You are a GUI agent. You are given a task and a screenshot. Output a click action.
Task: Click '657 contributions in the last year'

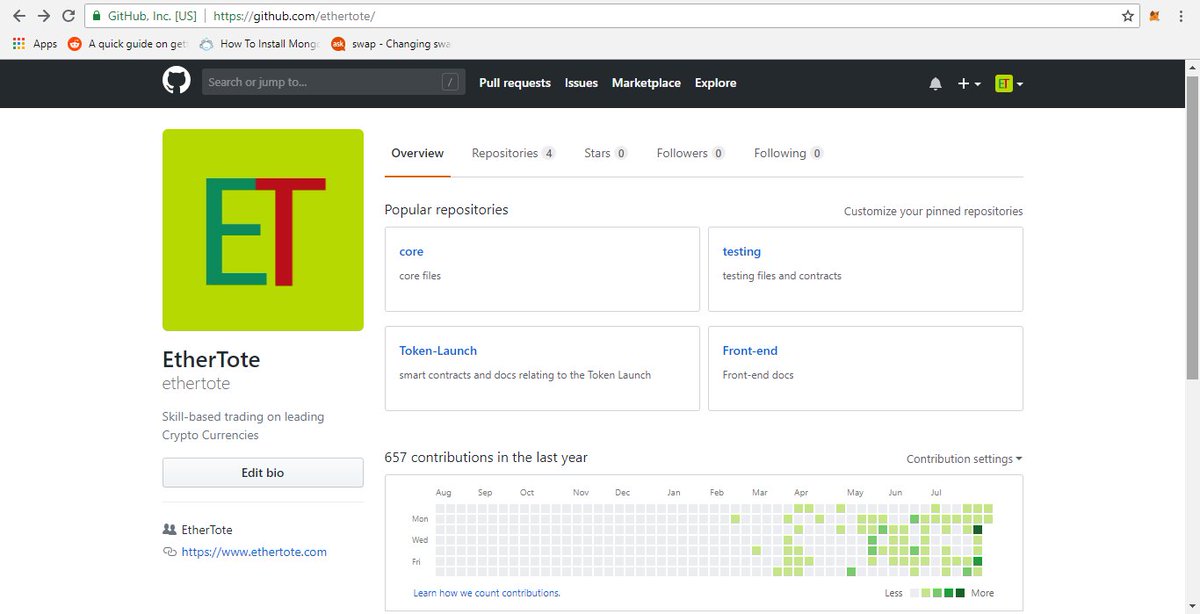tap(486, 457)
